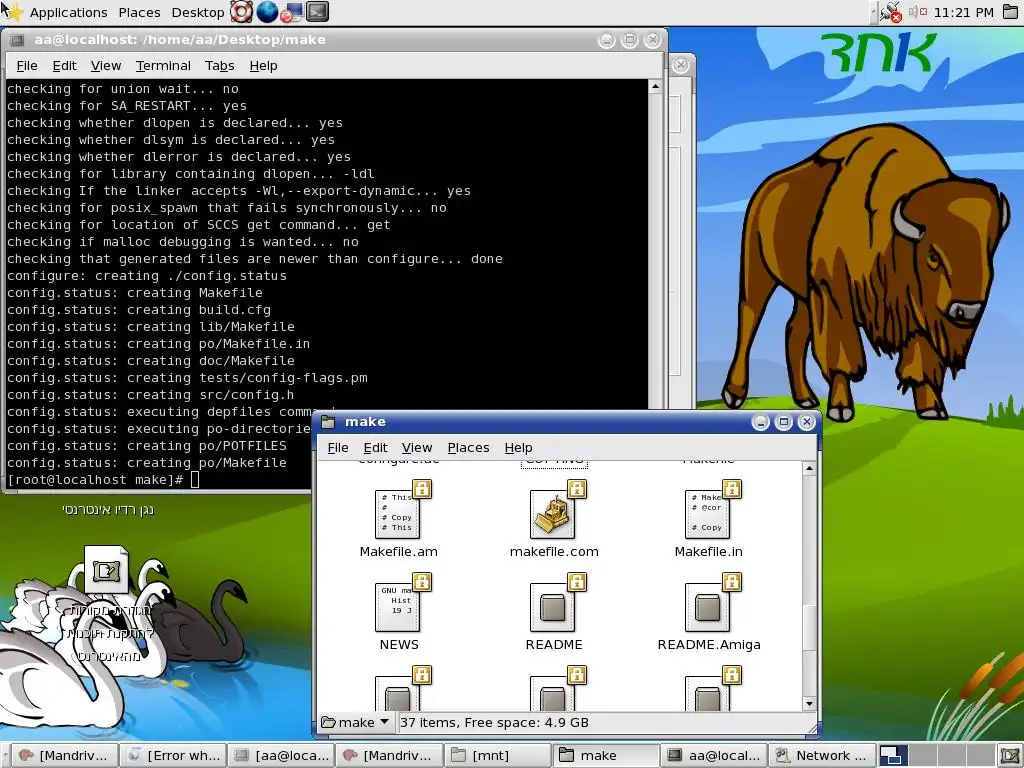Click the disconnected network status tray icon
The width and height of the screenshot is (1024, 768).
890,12
